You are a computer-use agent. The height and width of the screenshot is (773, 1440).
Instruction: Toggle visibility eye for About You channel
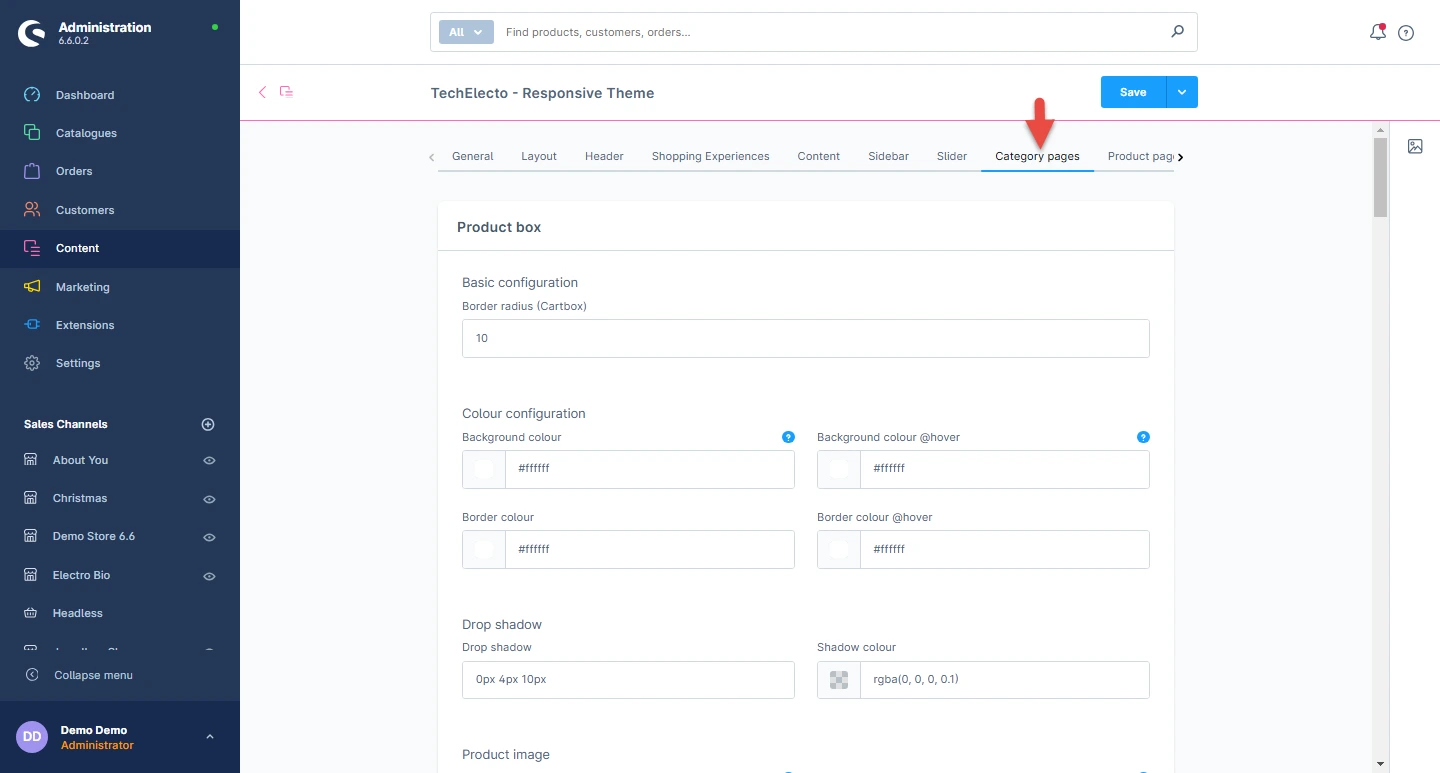(210, 461)
